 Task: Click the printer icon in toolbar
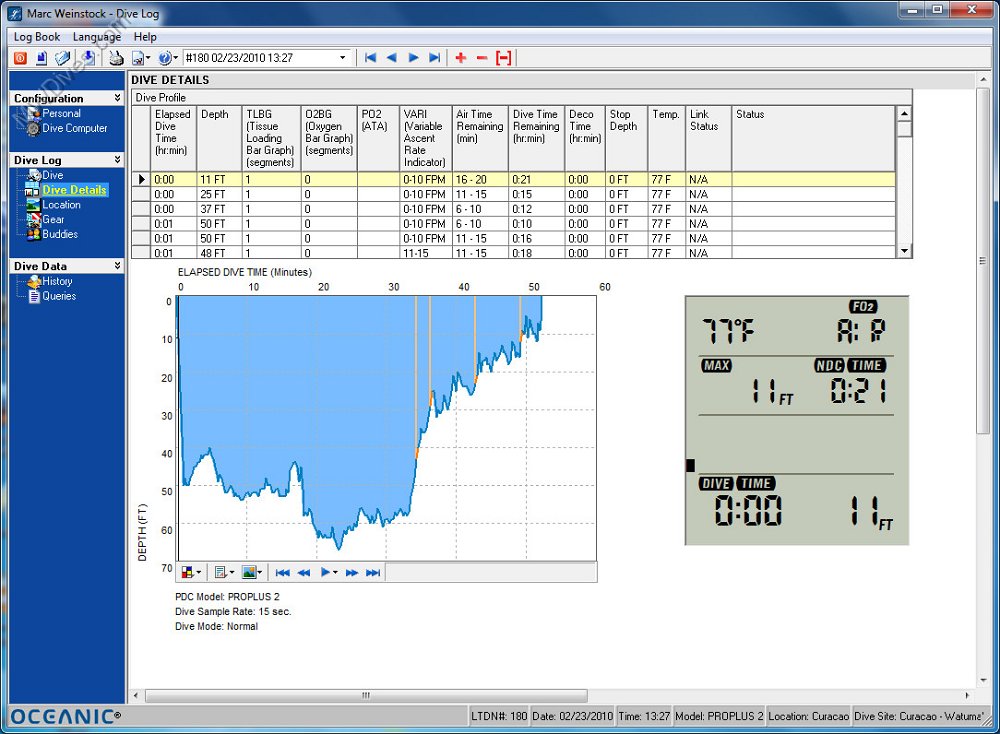(116, 58)
